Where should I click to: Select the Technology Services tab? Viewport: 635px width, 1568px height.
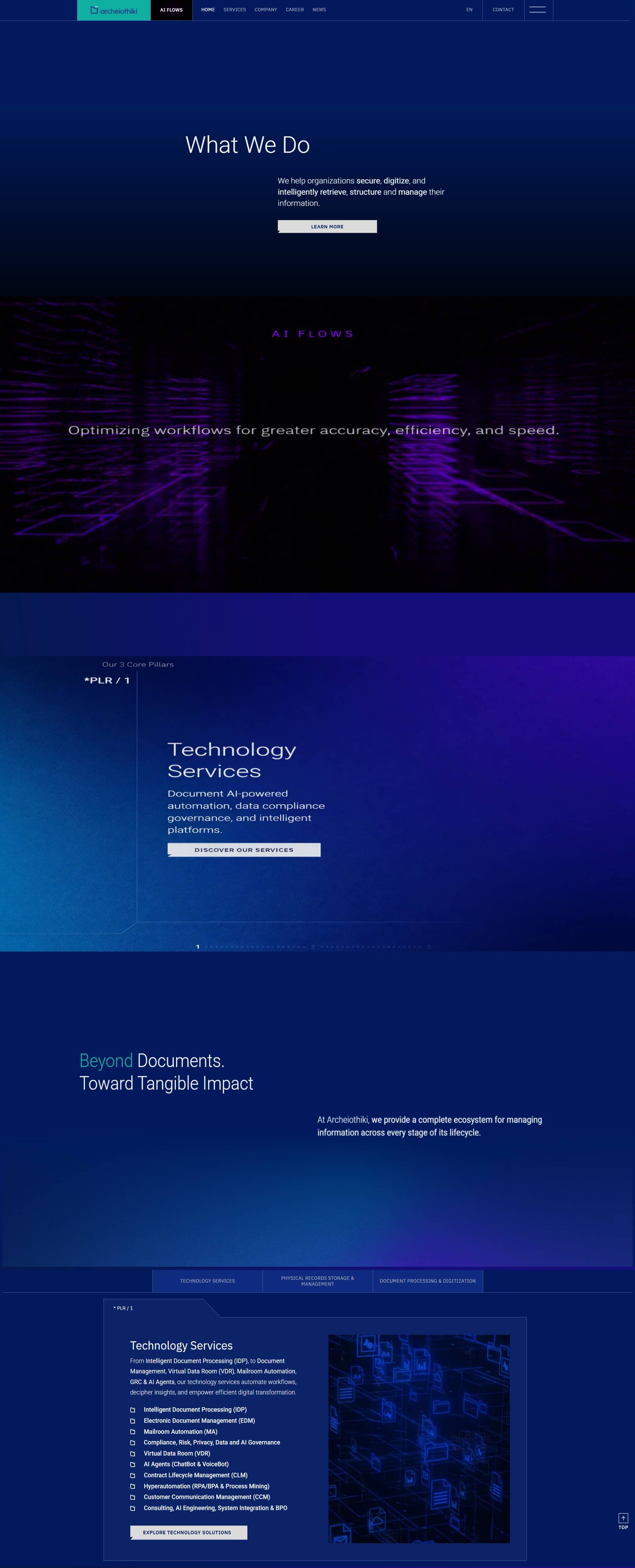(207, 1281)
